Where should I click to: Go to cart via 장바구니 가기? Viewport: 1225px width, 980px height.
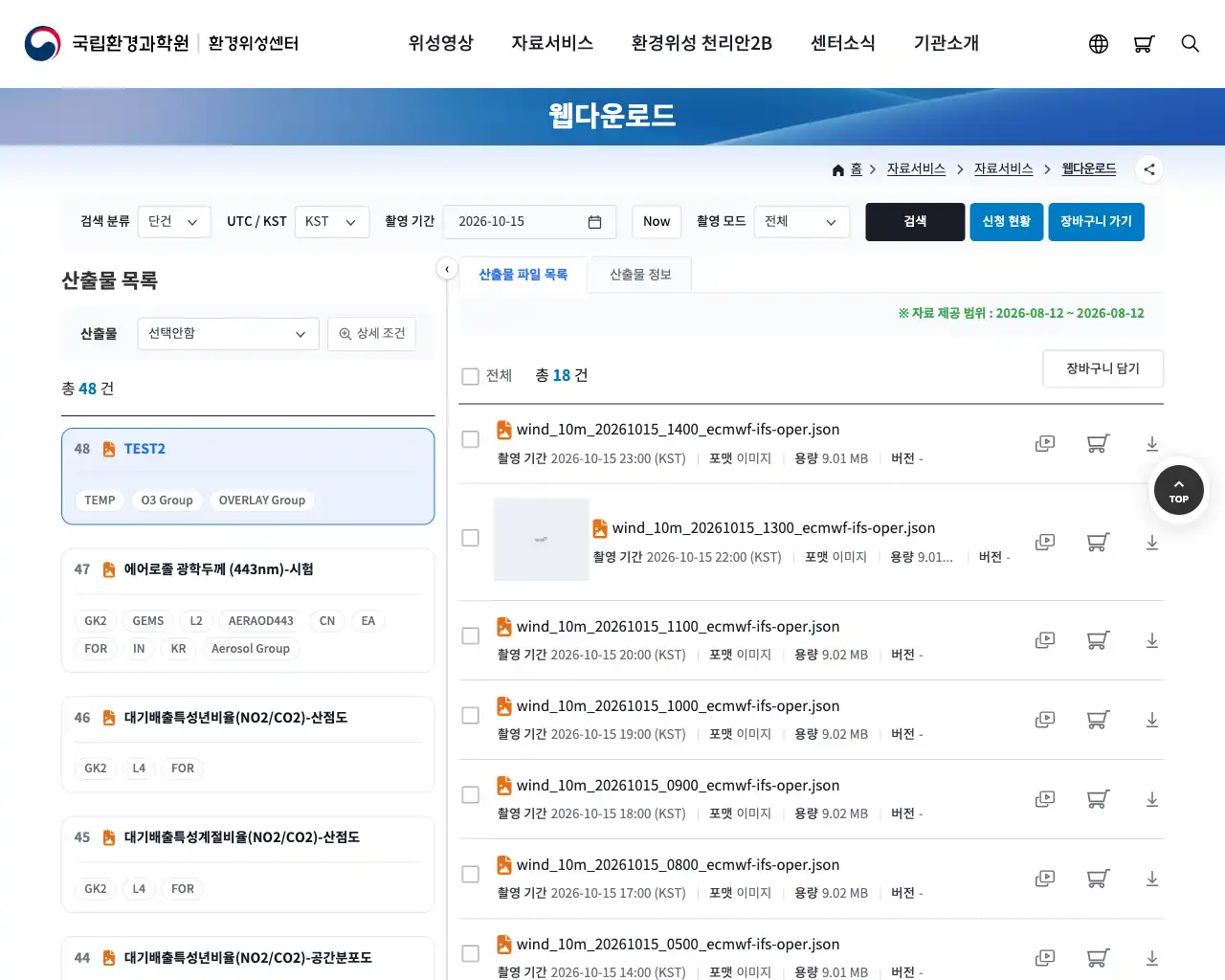tap(1096, 222)
